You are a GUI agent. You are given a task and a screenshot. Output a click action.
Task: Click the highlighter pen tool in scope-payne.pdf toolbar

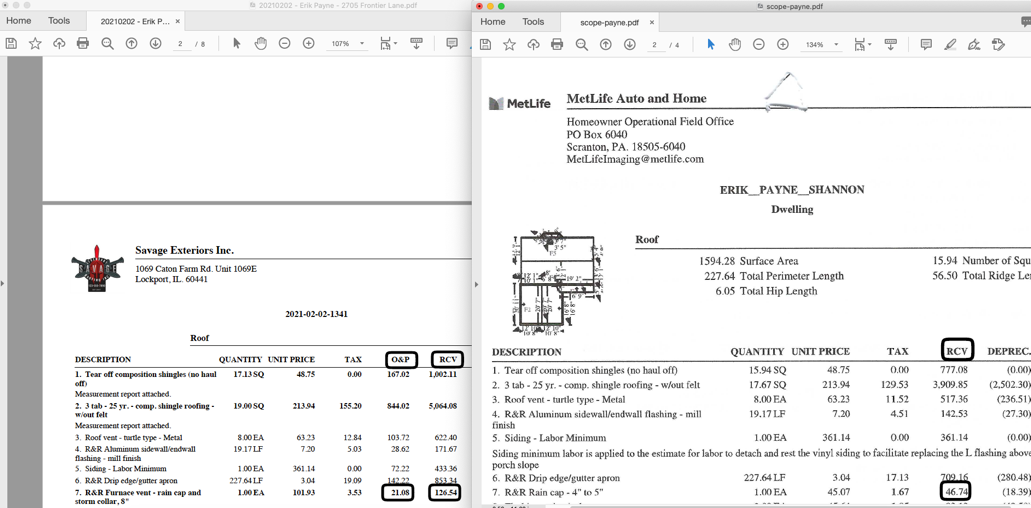coord(950,44)
